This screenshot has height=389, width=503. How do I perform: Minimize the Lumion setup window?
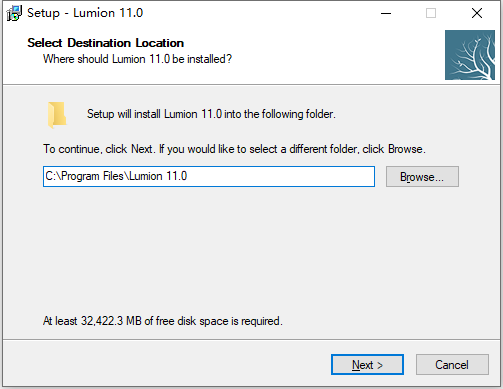[x=386, y=13]
